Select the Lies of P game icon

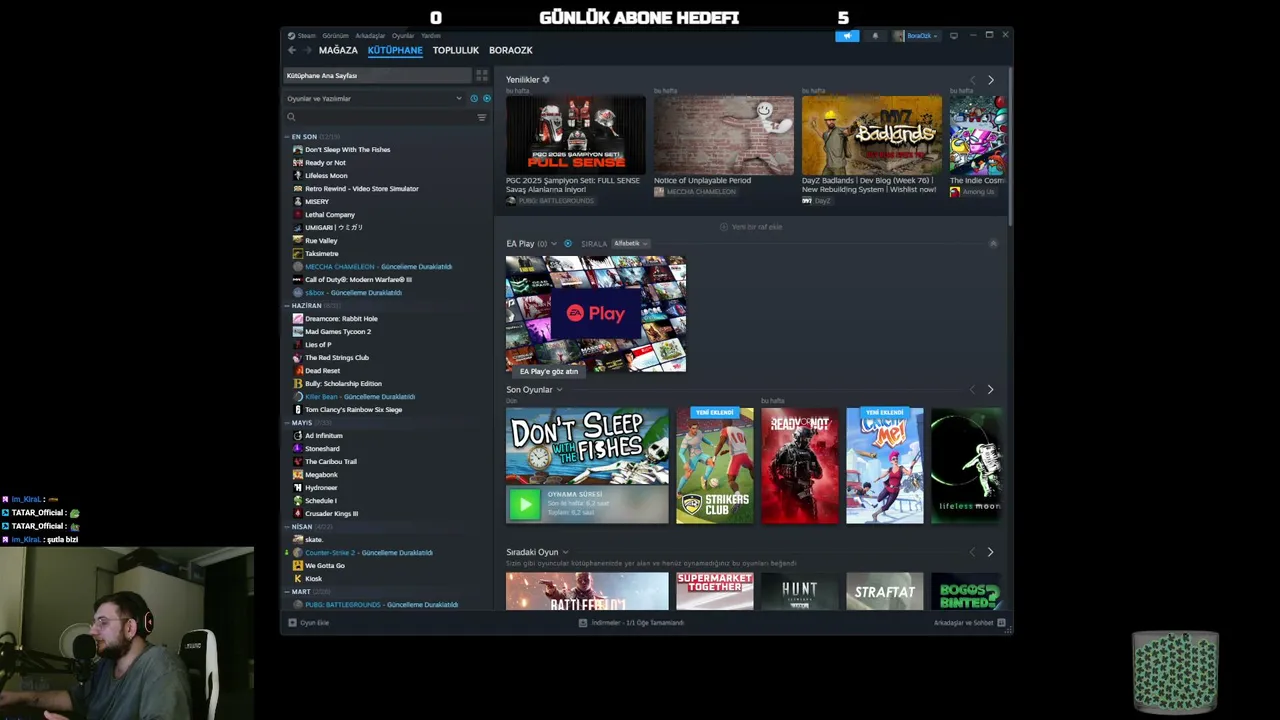(x=298, y=345)
